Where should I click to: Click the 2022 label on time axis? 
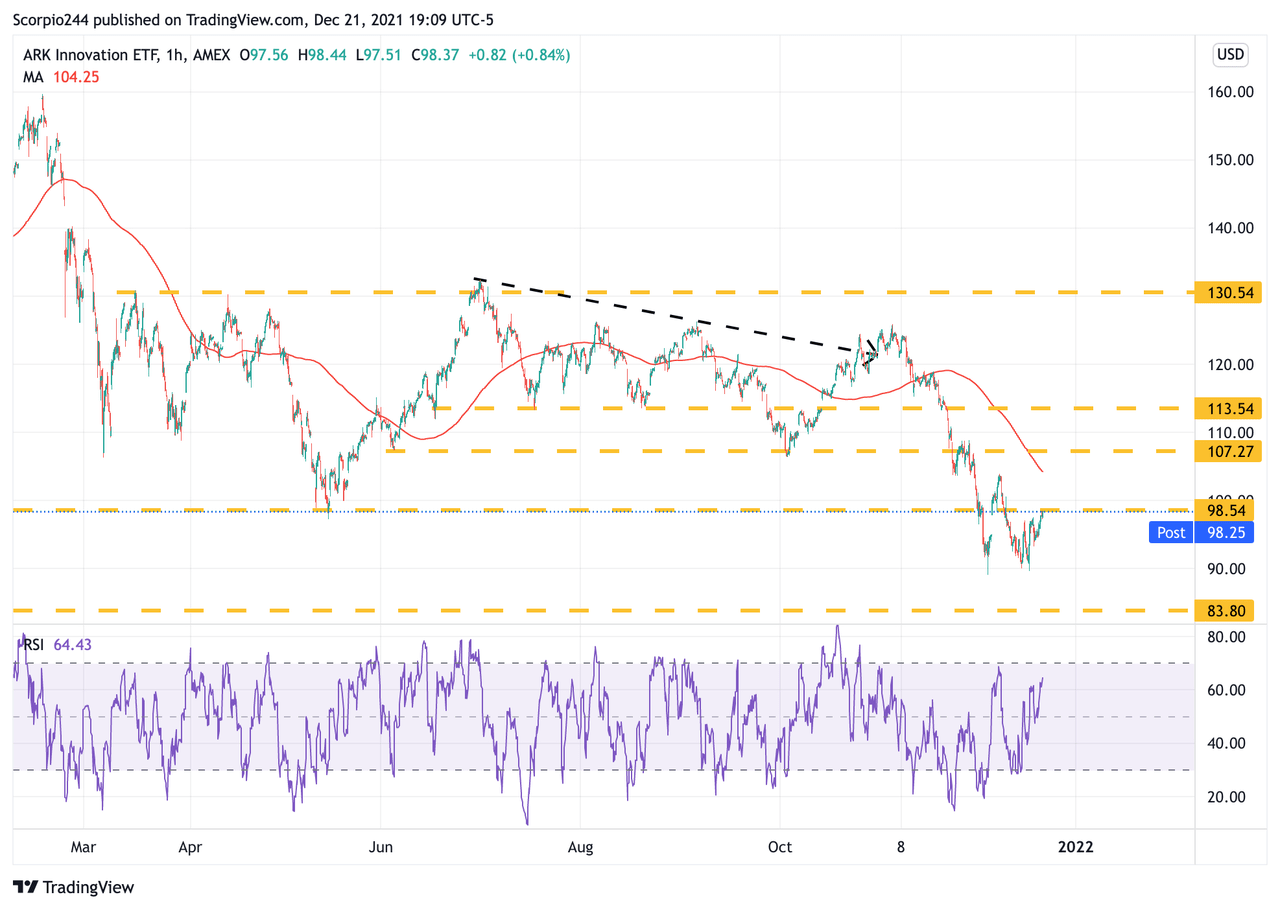point(1075,847)
